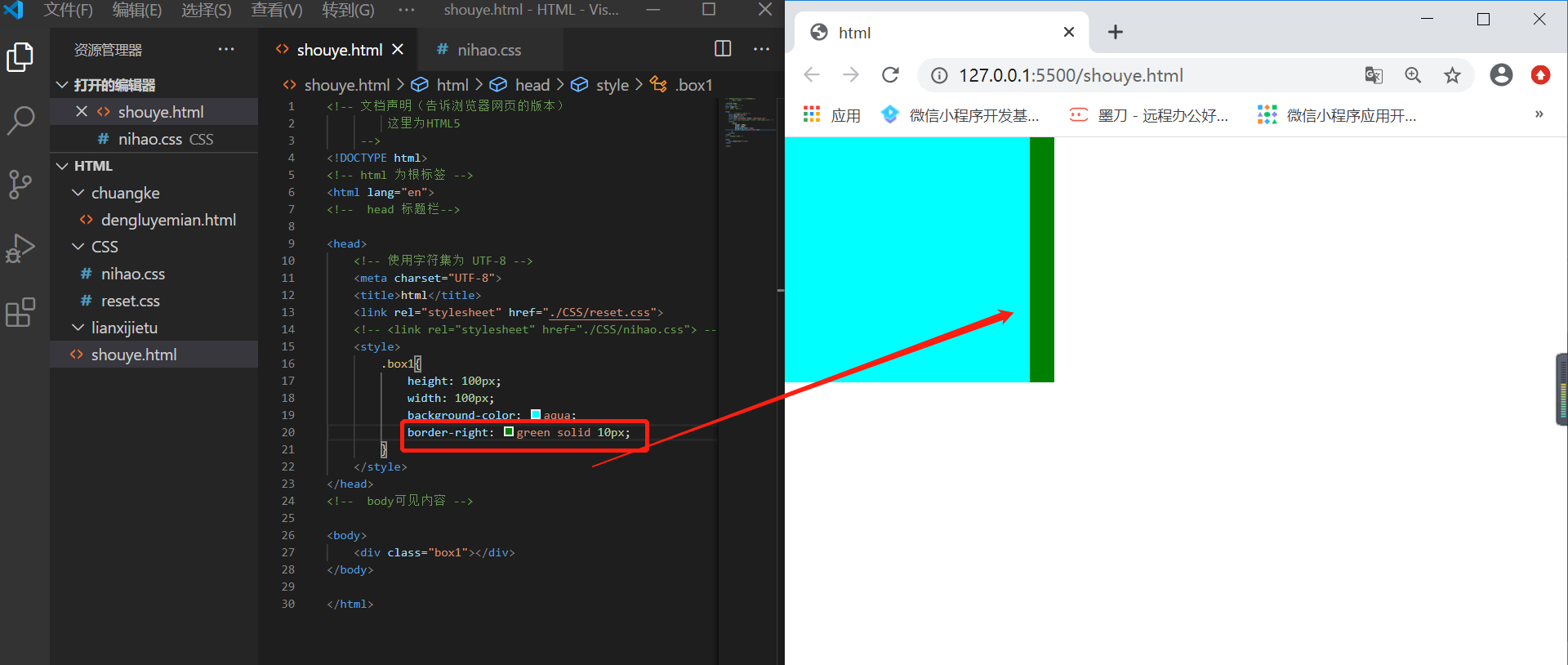Close the shouye.html editor tab
Screen dimensions: 1568x665
tap(398, 49)
